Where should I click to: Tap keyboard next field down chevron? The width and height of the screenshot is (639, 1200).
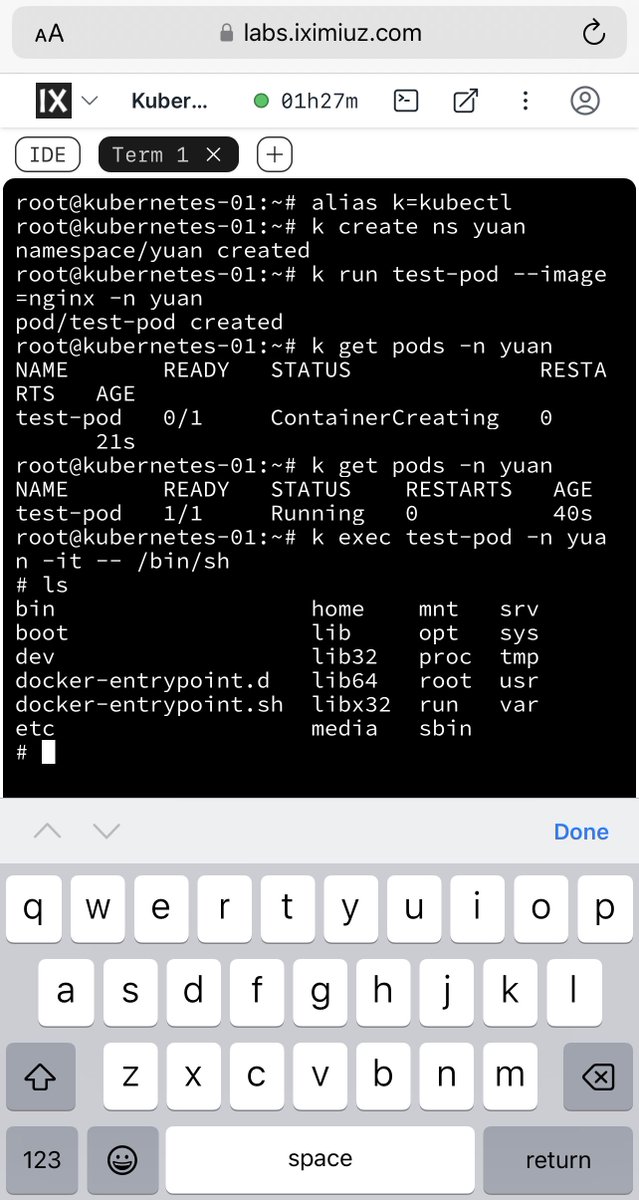tap(106, 831)
